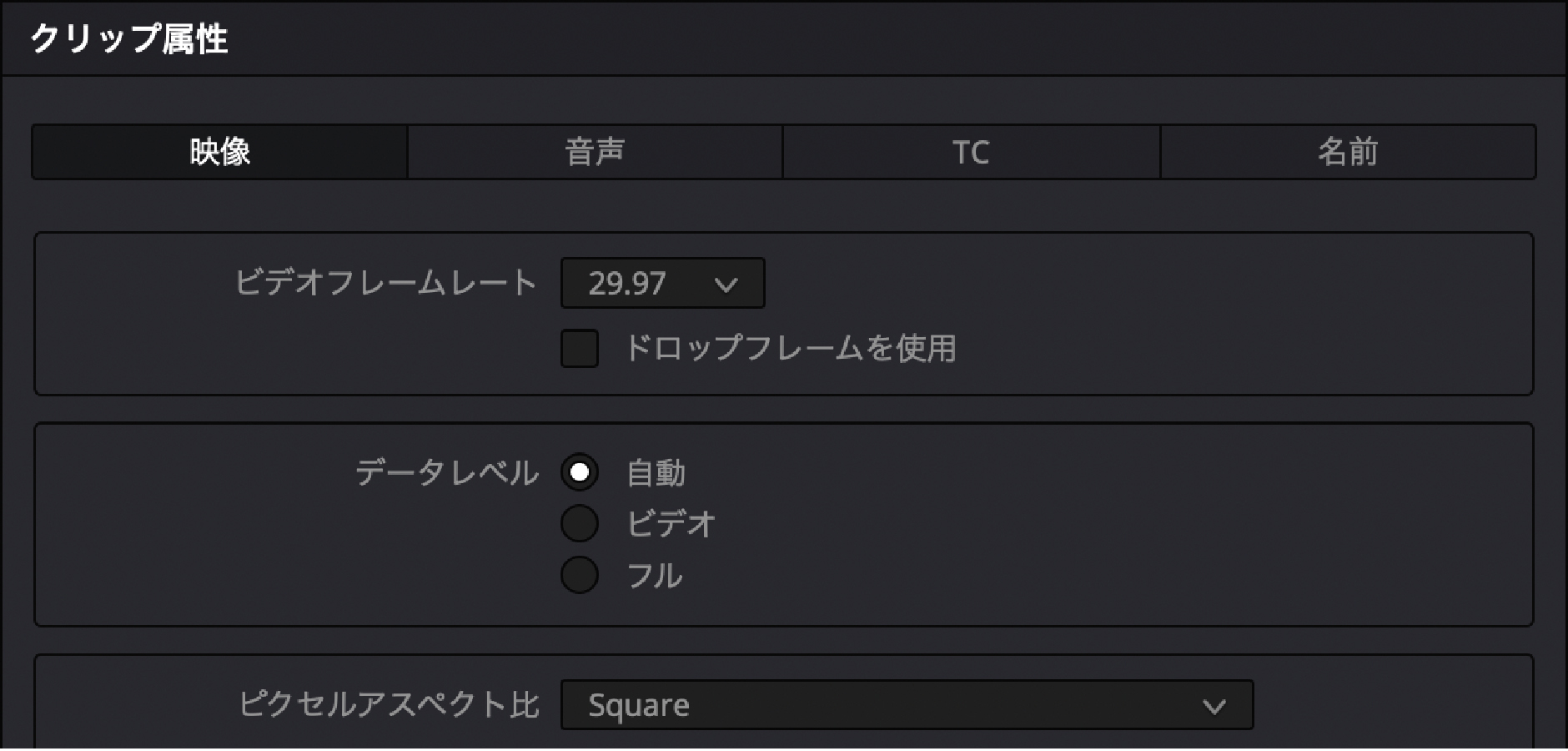The width and height of the screenshot is (1568, 751).
Task: Click the 自動 option label
Action: click(x=656, y=473)
